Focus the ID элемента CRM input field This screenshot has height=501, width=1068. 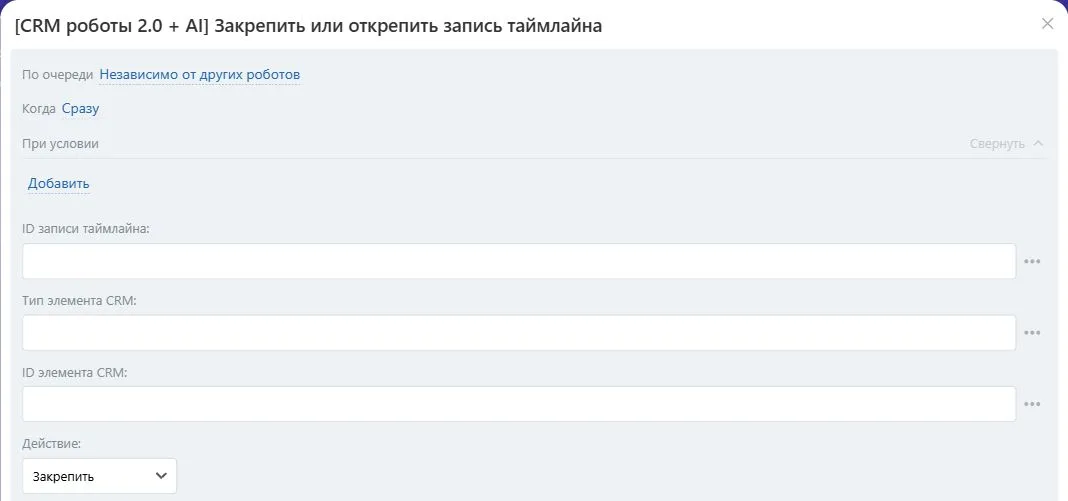pos(519,404)
